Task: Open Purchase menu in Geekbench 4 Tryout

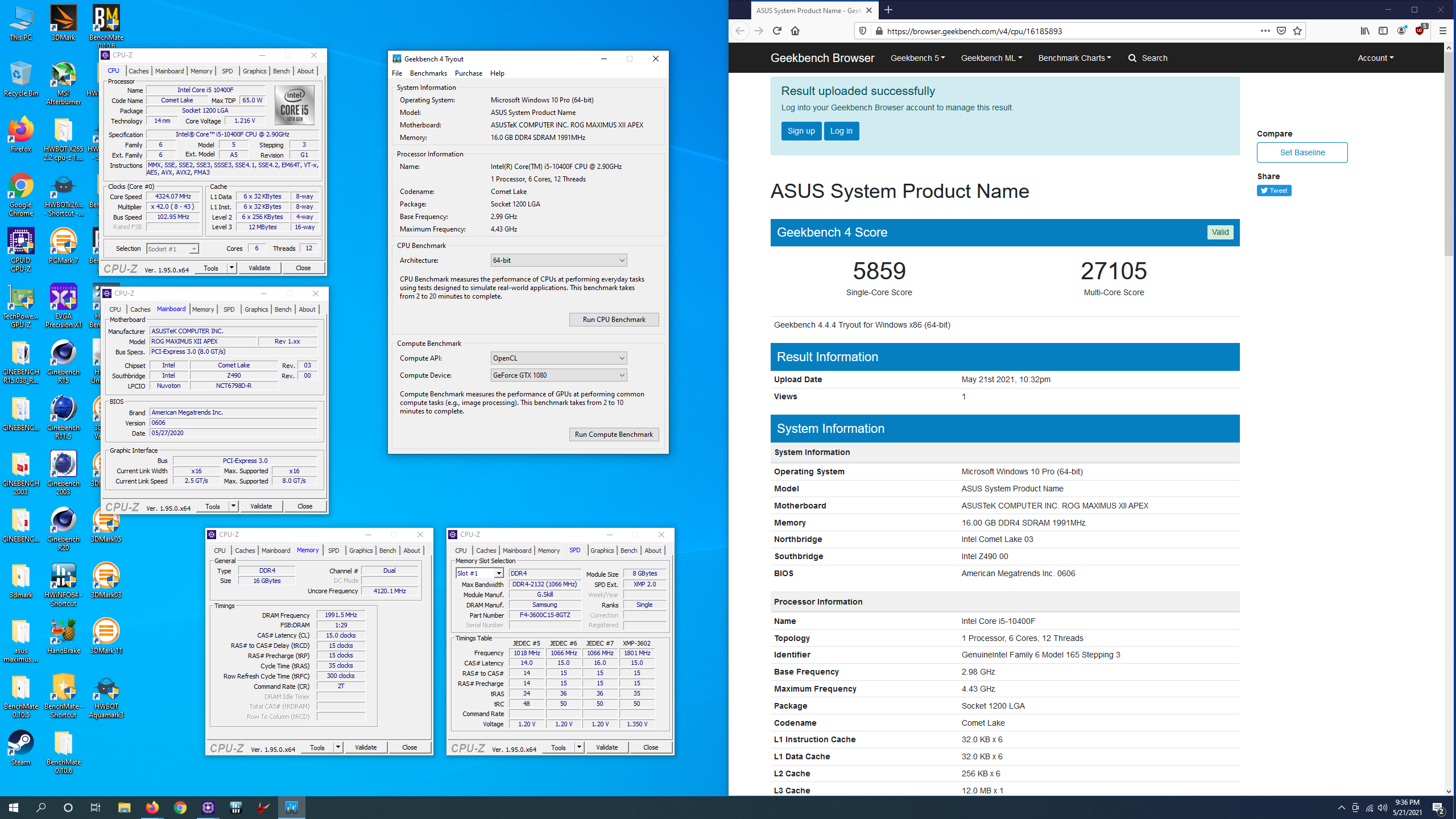Action: click(x=468, y=73)
